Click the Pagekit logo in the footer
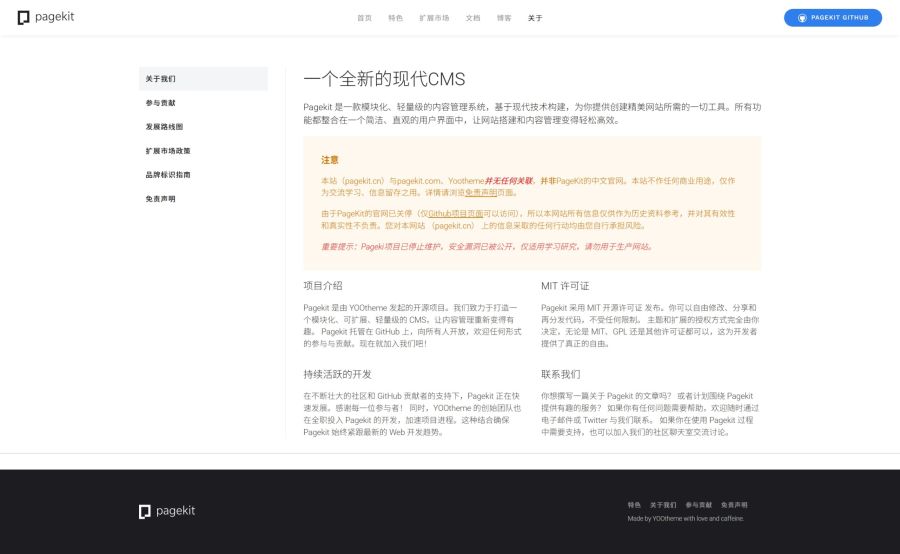Viewport: 900px width, 554px height. pyautogui.click(x=167, y=511)
